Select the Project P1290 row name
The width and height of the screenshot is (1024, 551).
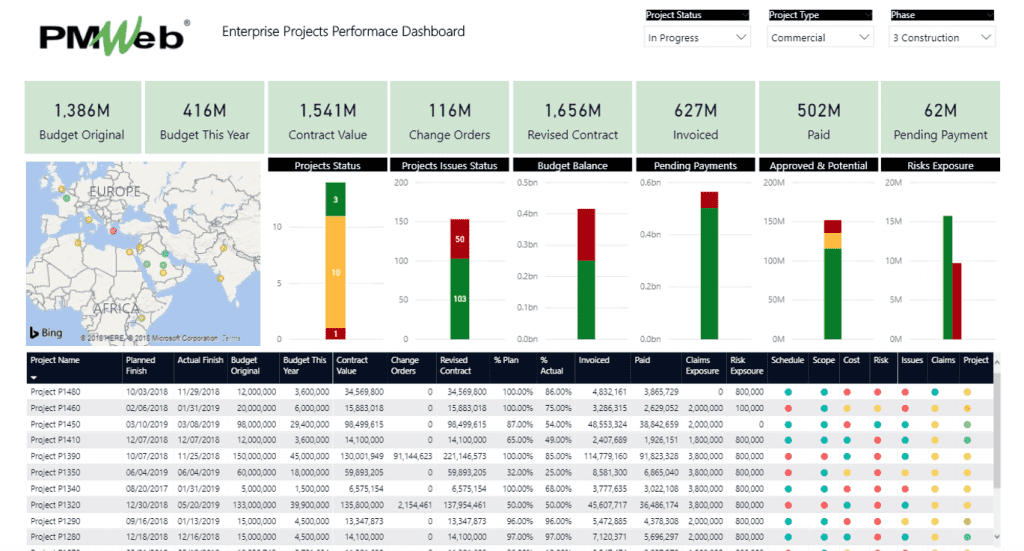point(55,521)
